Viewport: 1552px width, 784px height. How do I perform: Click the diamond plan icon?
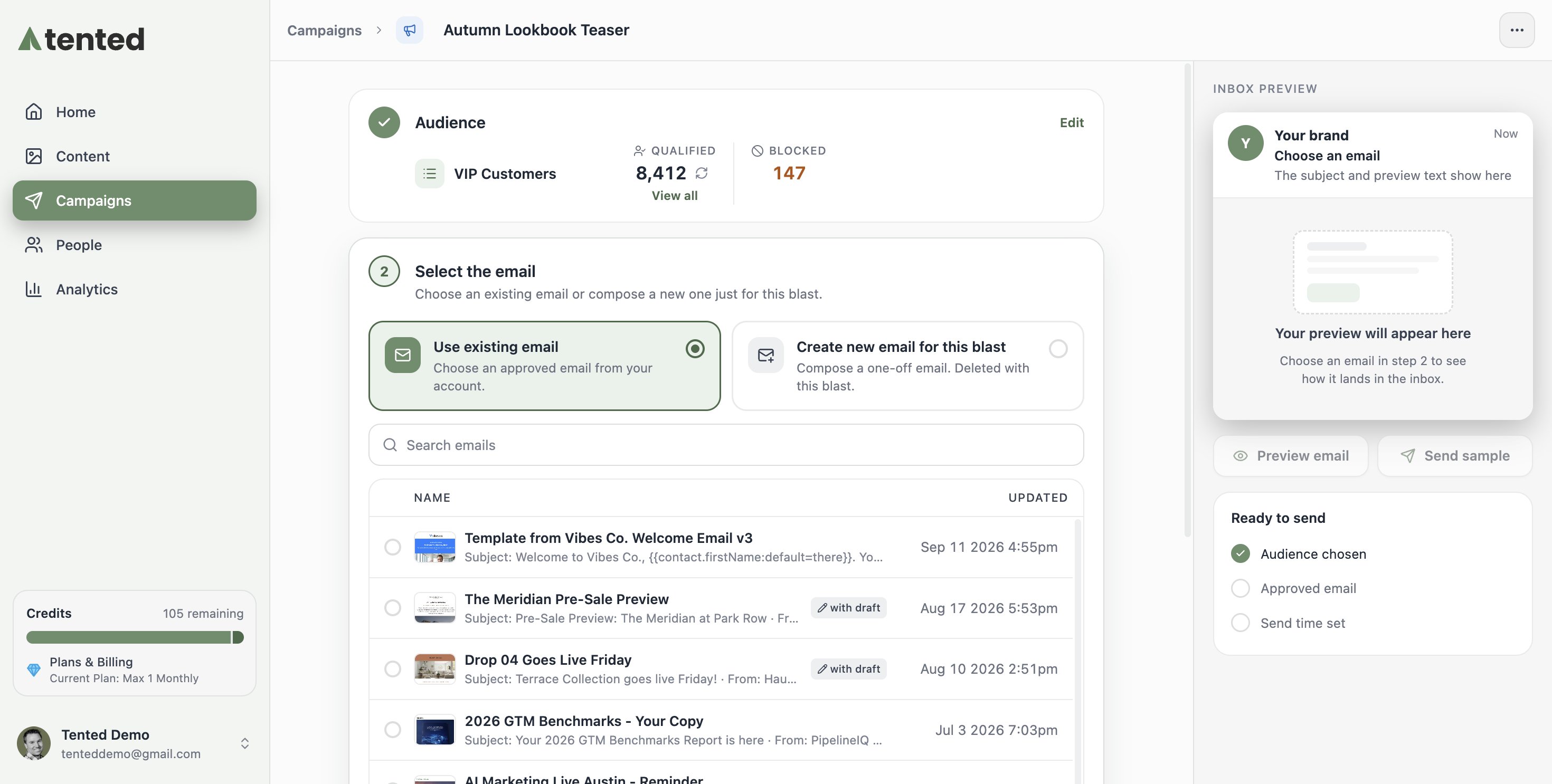pyautogui.click(x=34, y=670)
